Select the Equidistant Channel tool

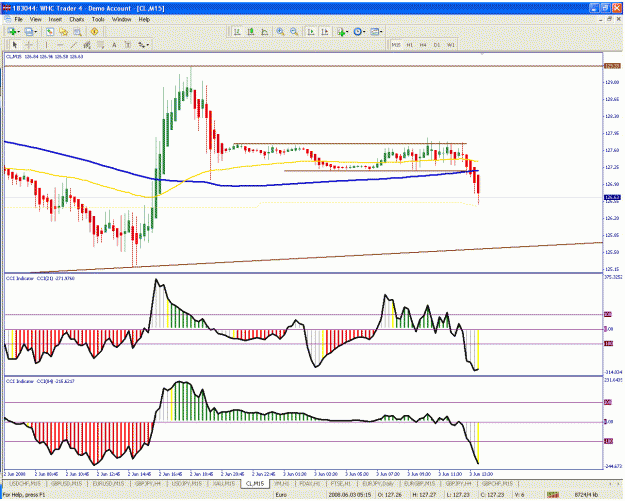(87, 45)
